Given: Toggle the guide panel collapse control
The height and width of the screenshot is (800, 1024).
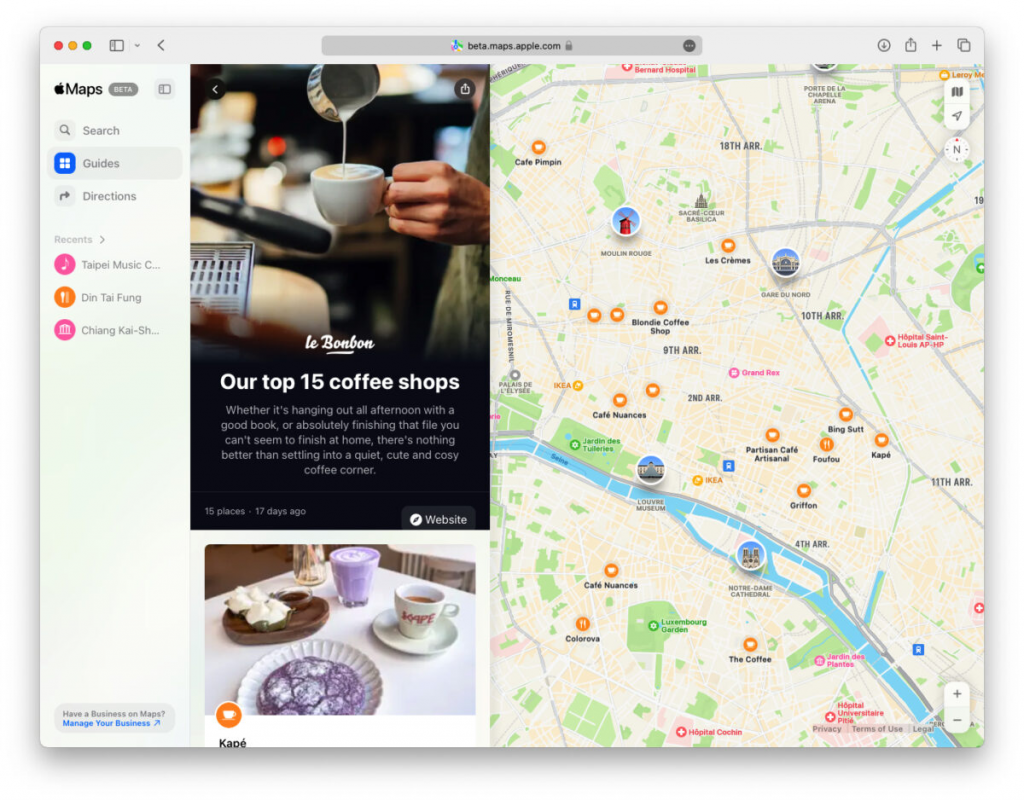Looking at the screenshot, I should tap(163, 89).
